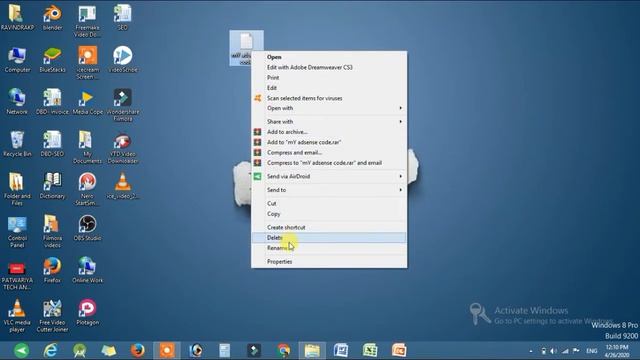Open Word from the taskbar
The width and height of the screenshot is (640, 360).
[341, 350]
